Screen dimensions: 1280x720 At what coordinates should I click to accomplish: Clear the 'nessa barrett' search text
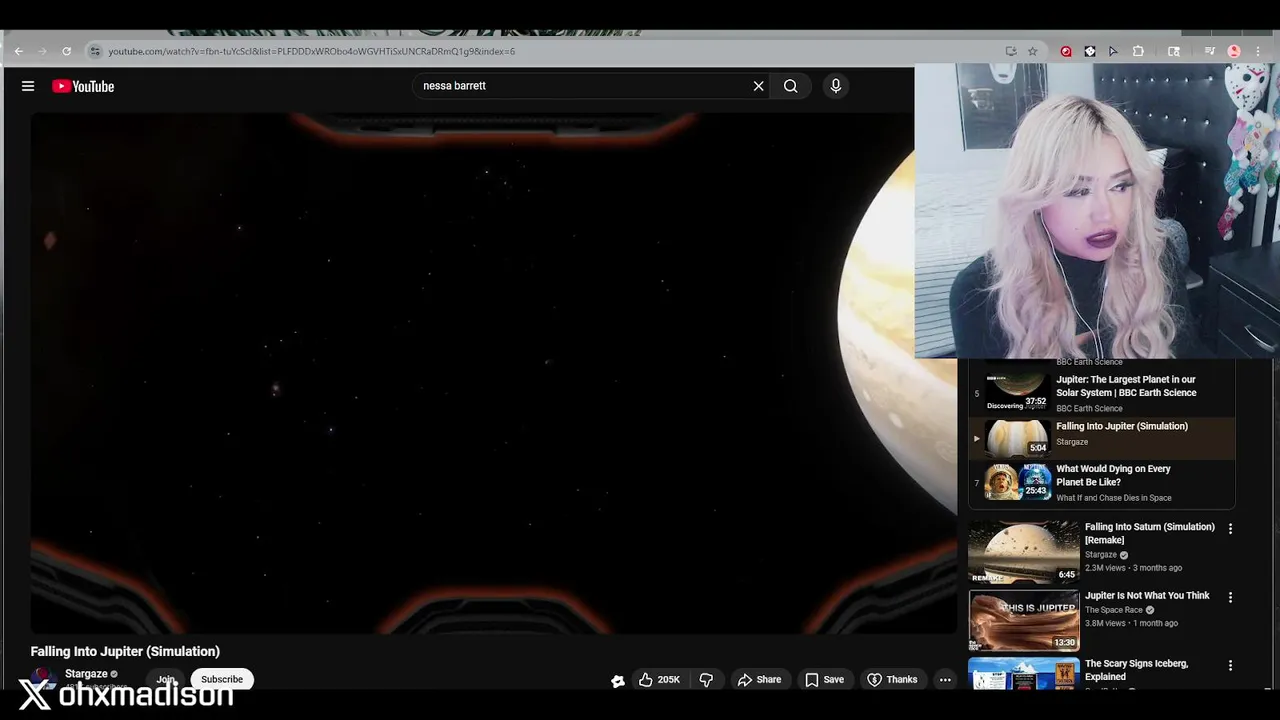click(x=758, y=86)
